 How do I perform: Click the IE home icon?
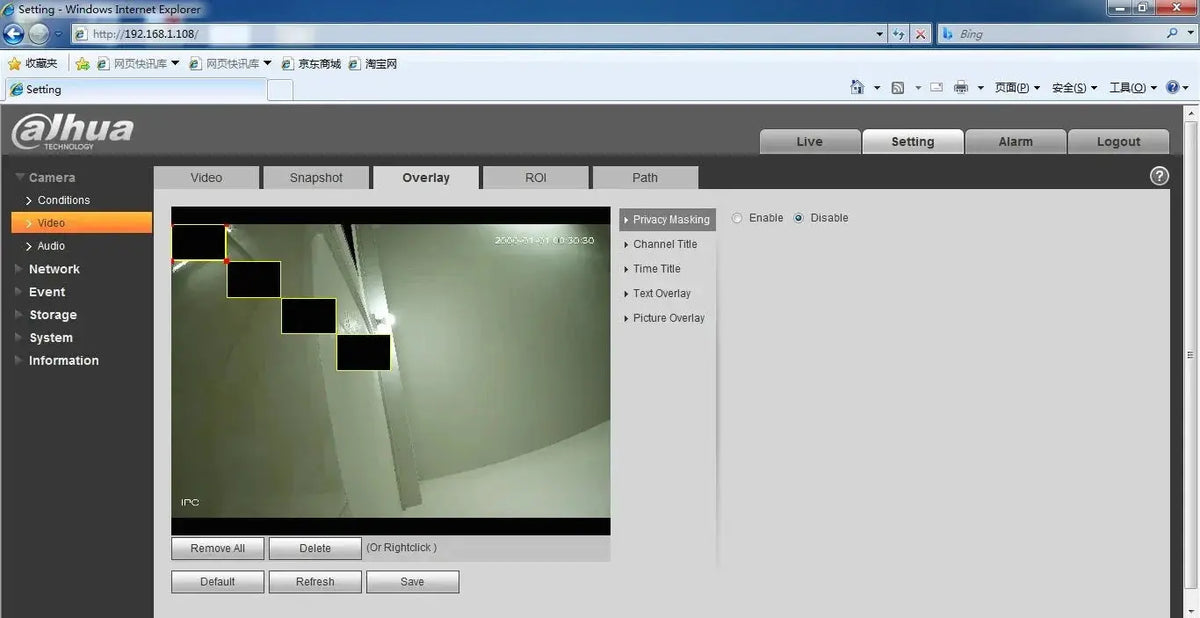click(x=857, y=88)
